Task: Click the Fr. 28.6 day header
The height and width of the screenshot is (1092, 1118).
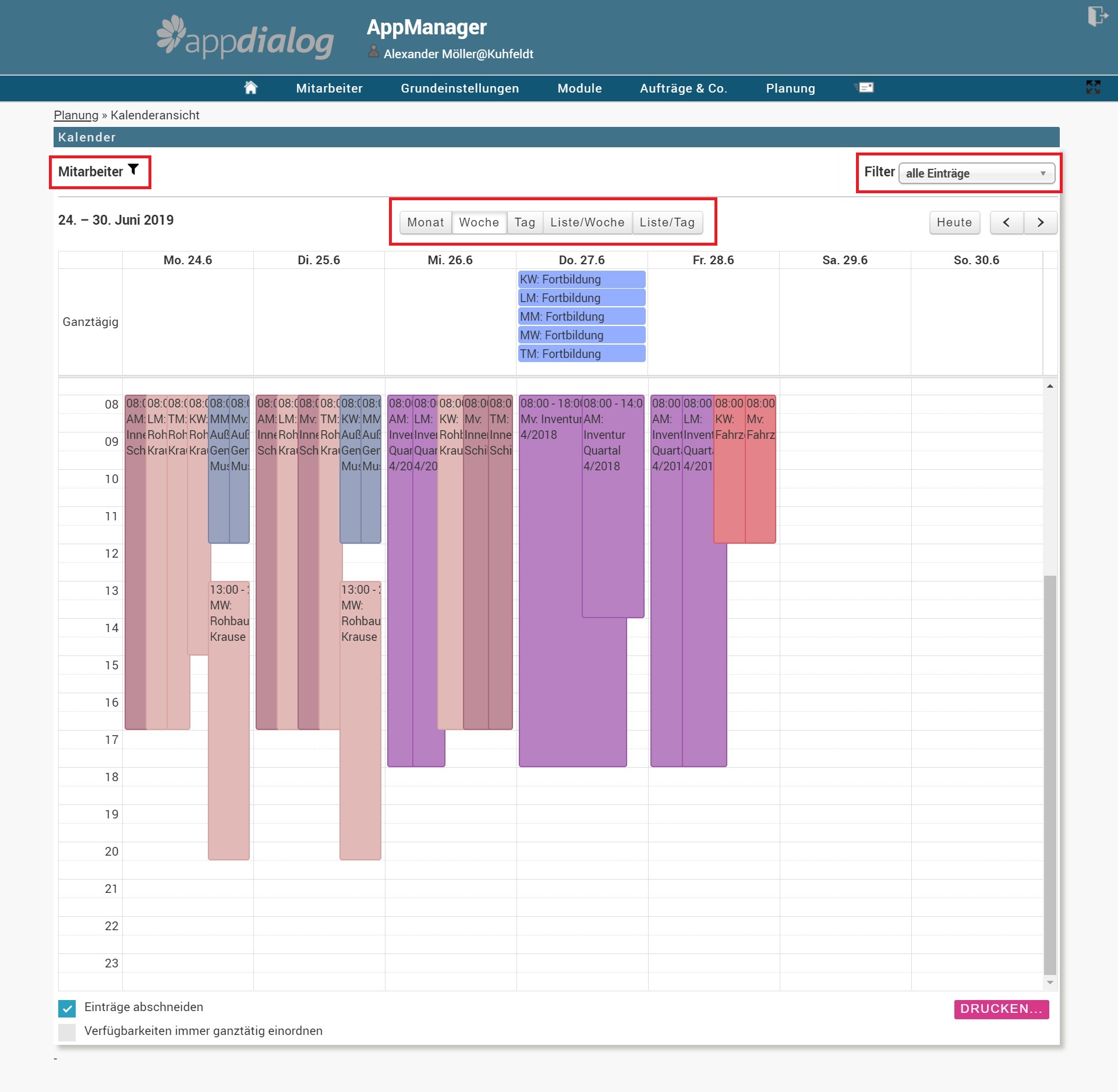Action: click(x=713, y=260)
